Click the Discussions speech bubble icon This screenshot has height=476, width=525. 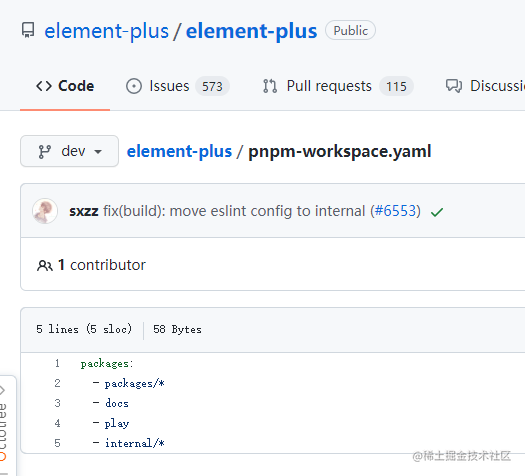point(454,86)
